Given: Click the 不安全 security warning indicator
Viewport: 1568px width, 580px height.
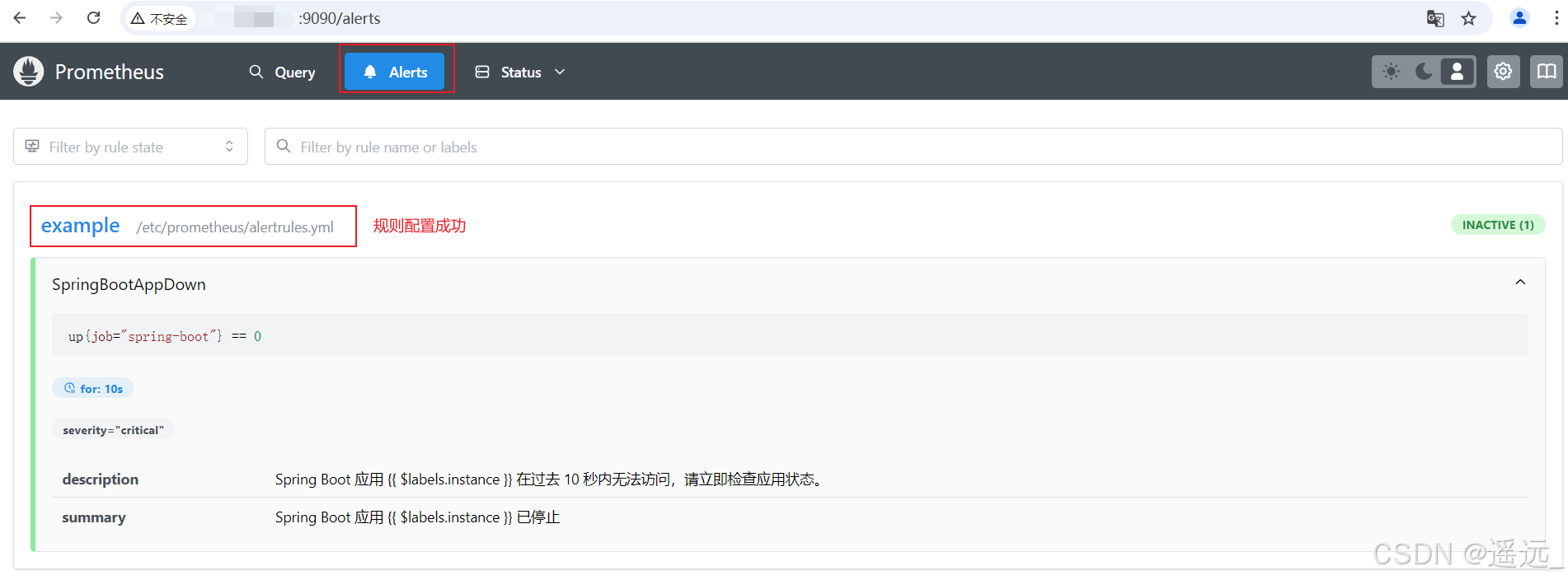Looking at the screenshot, I should click(x=159, y=18).
